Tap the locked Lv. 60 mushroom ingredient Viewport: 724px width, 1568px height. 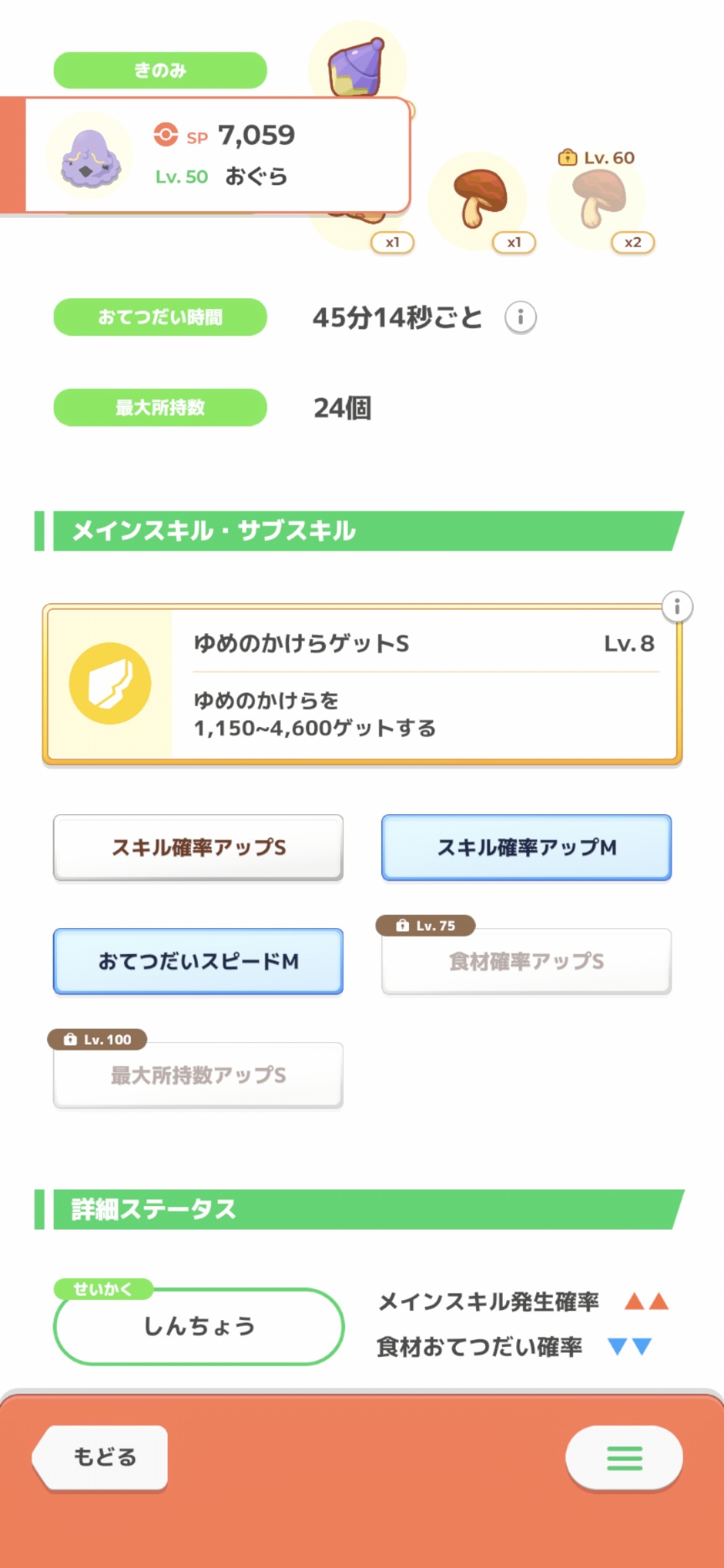tap(597, 198)
